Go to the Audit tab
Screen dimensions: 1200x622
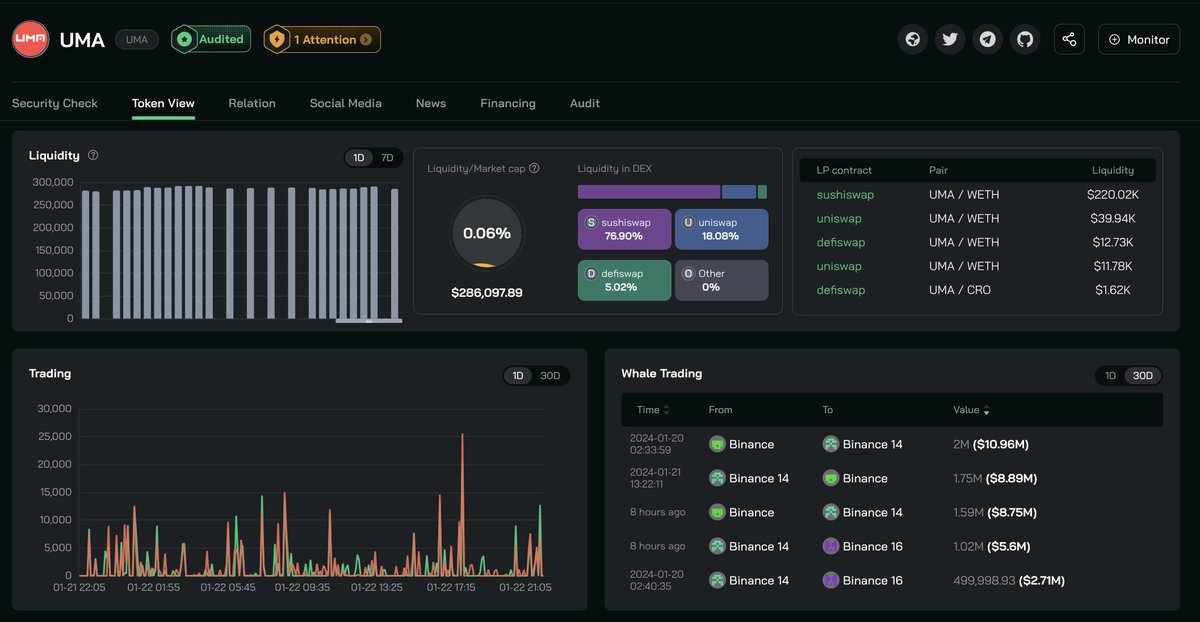point(585,103)
